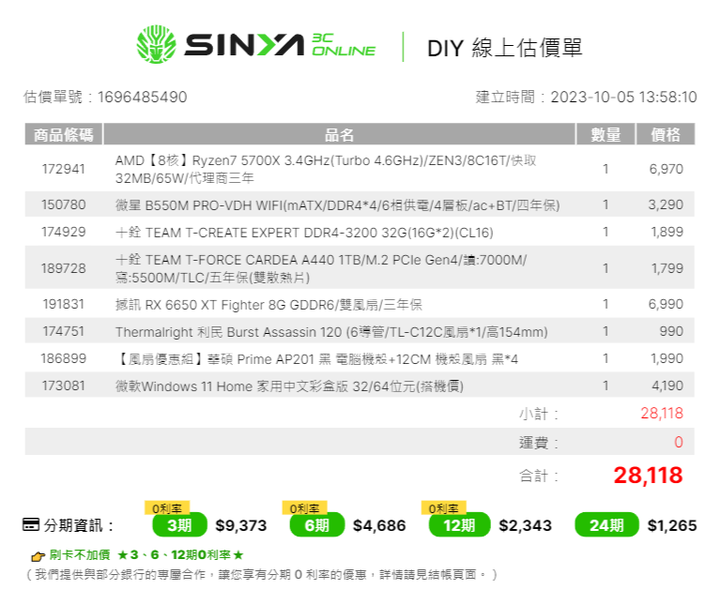Click the DIY 線上估價單 title
The height and width of the screenshot is (605, 720).
click(505, 48)
